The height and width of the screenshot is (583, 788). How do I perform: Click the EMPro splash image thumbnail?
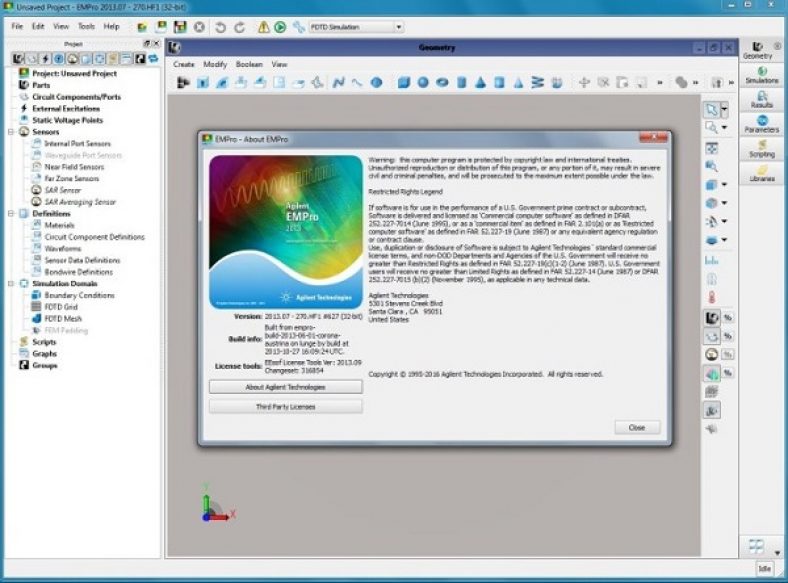tap(285, 232)
